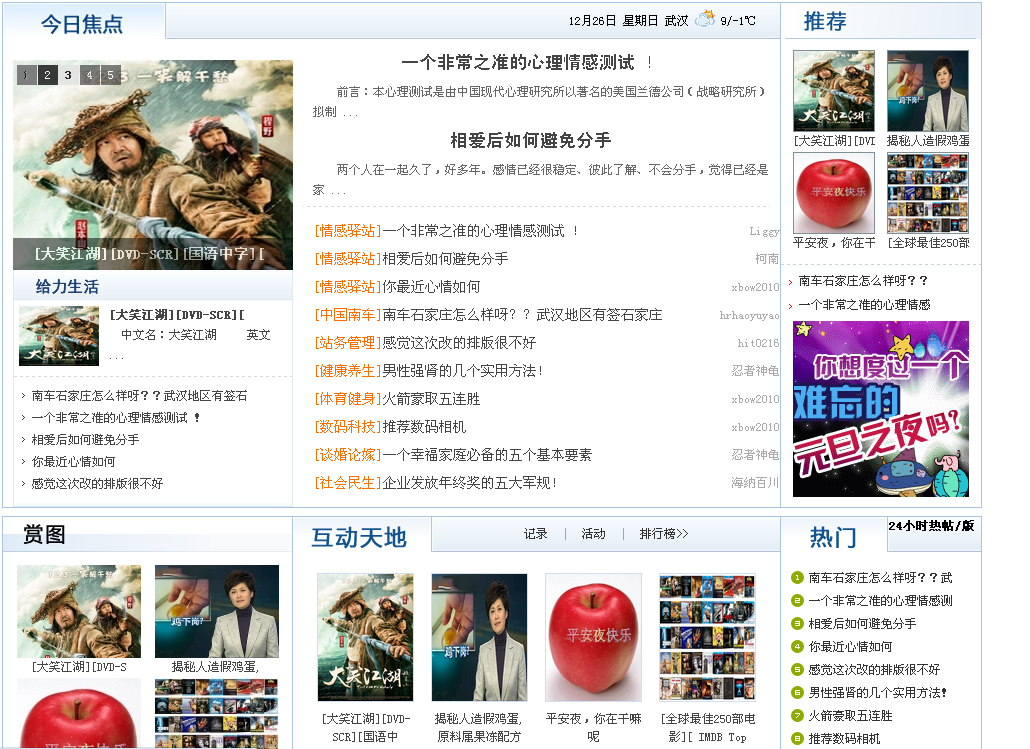Viewport: 1030px width, 749px height.
Task: Switch to the 活动 tab
Action: (x=593, y=533)
